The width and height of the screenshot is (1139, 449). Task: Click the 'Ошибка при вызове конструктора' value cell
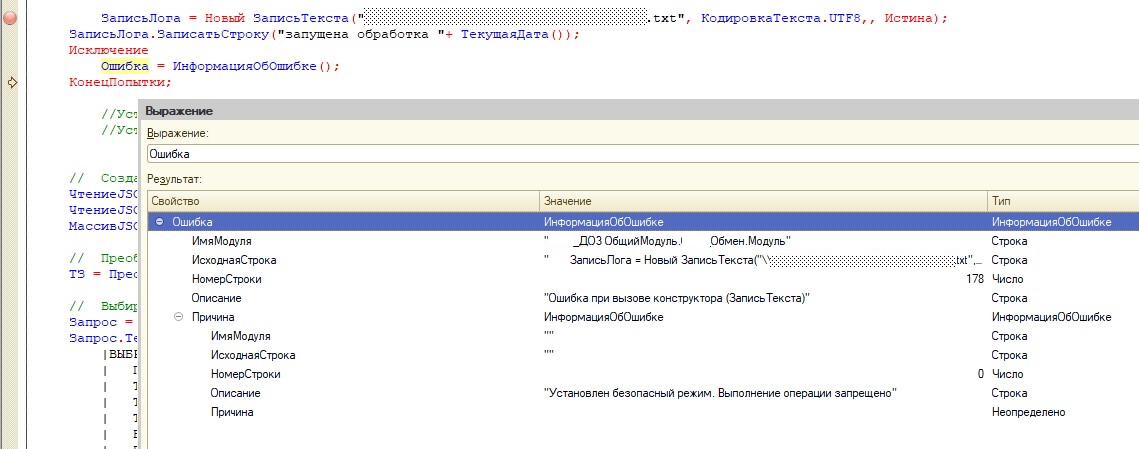[677, 298]
